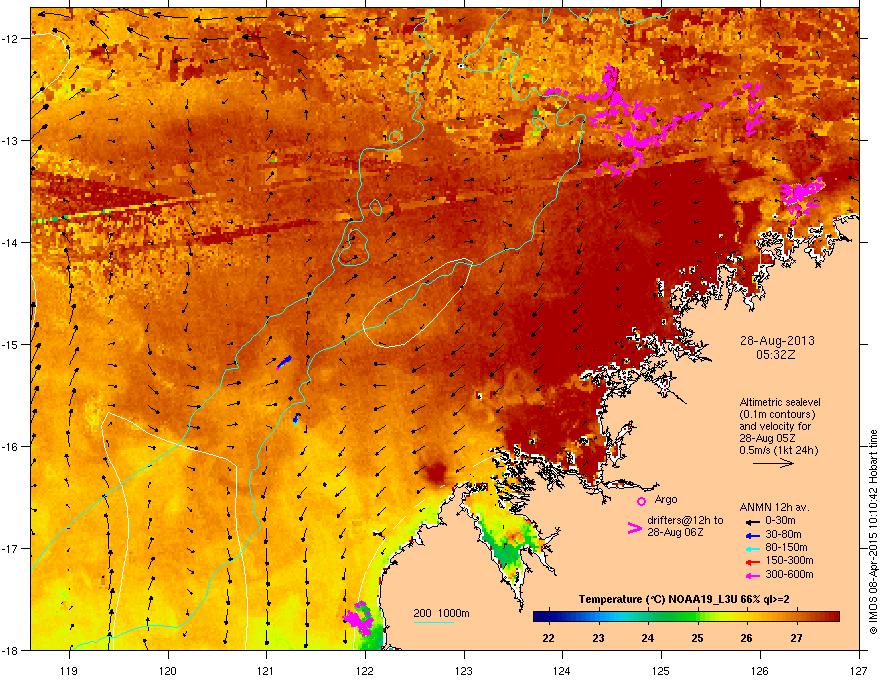Click the longitude label 121 on x-axis

coord(266,670)
